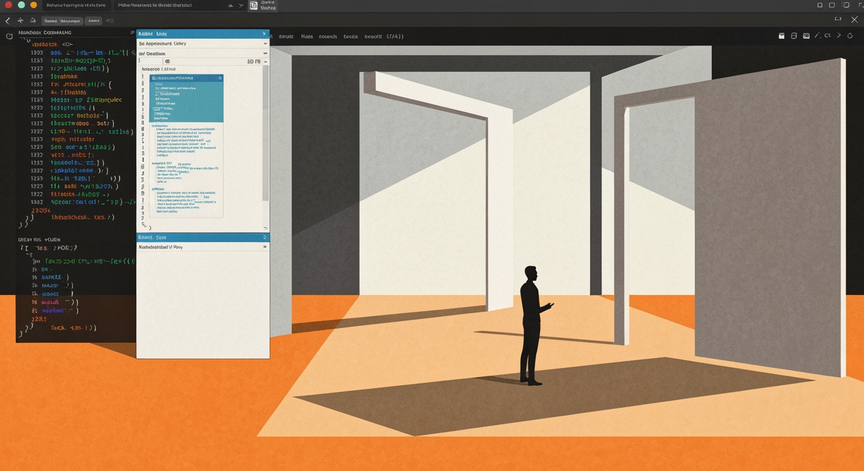
Task: Open the tab showing a square app icon
Action: (263, 5)
